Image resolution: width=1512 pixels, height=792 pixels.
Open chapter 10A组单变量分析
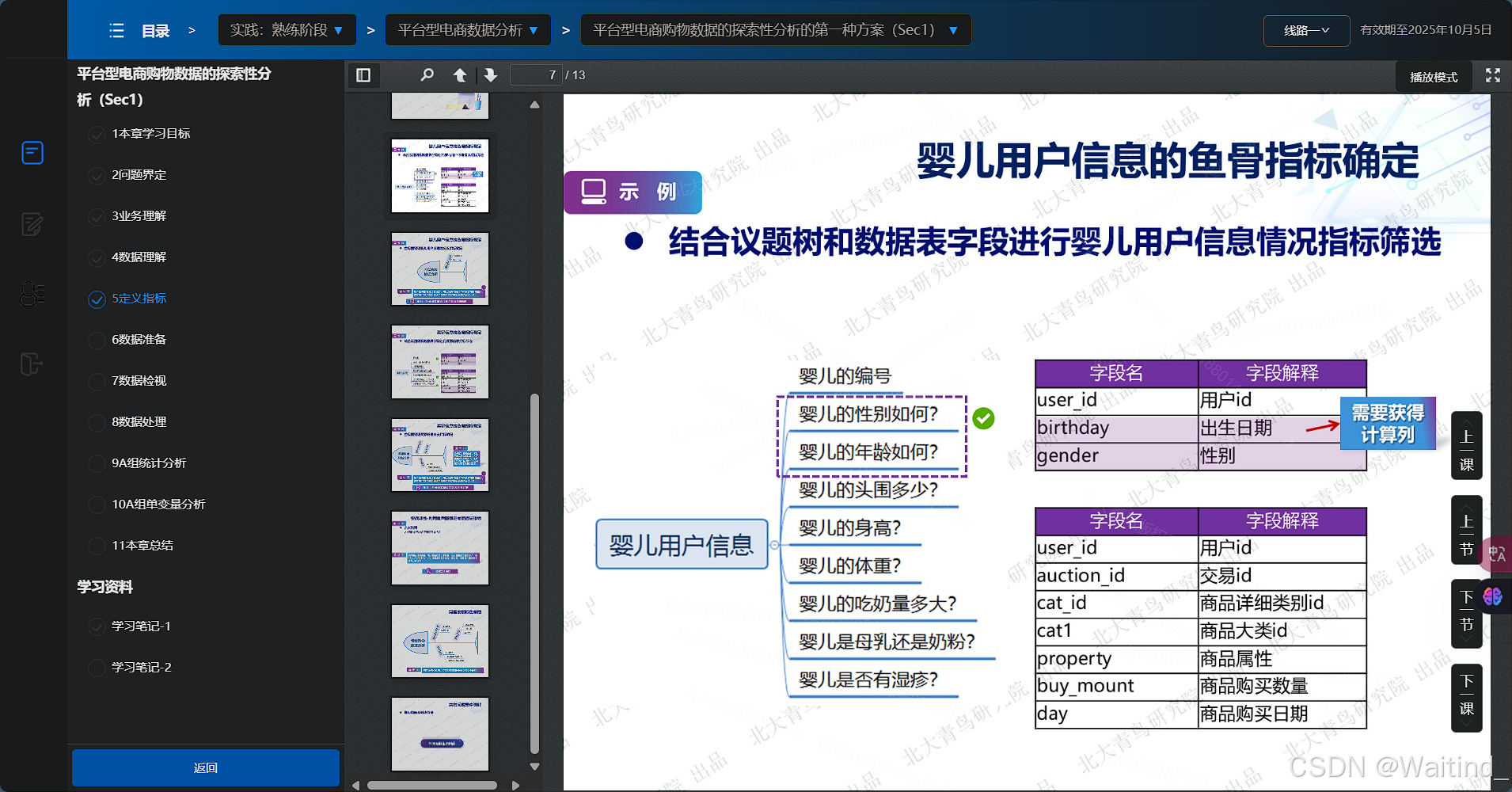coord(158,505)
